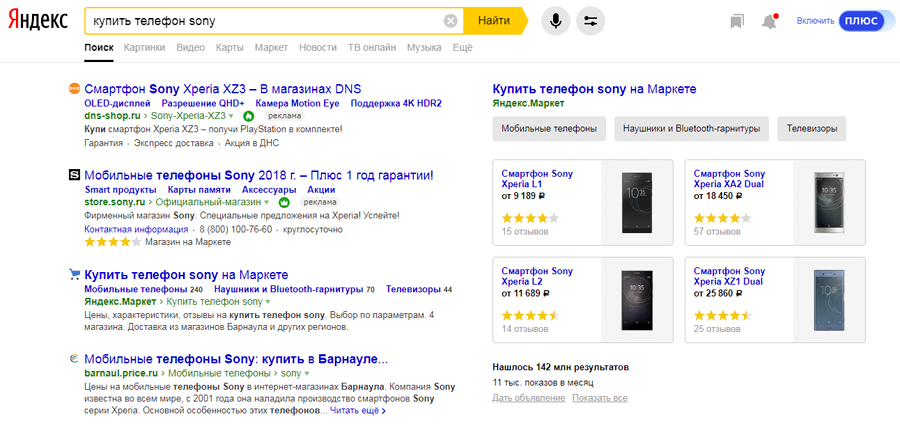Click the Телевизоры filter button

[x=812, y=129]
